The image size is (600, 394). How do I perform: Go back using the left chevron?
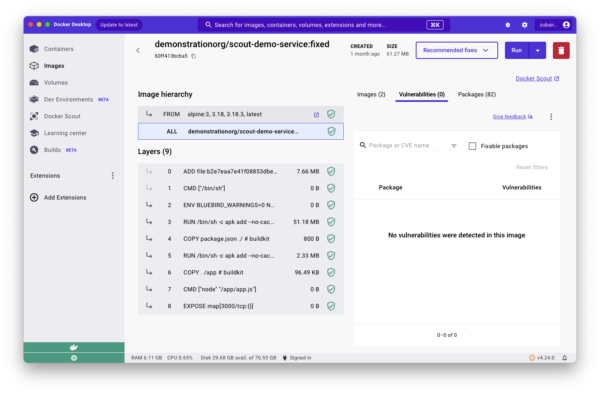[x=138, y=50]
